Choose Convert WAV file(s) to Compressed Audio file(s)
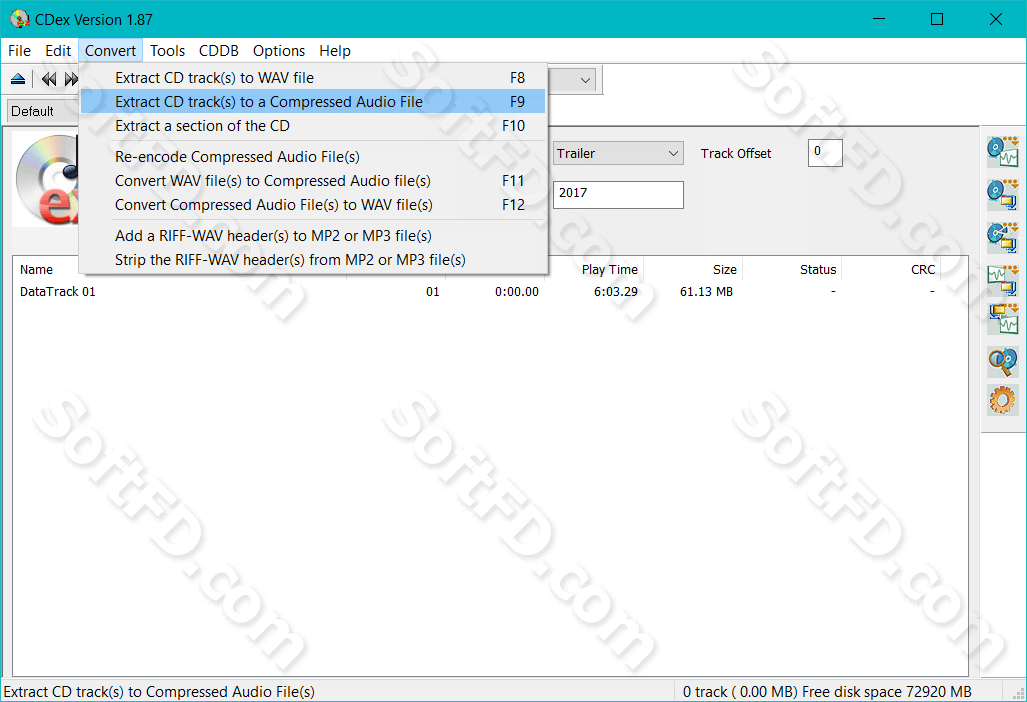 coord(313,181)
